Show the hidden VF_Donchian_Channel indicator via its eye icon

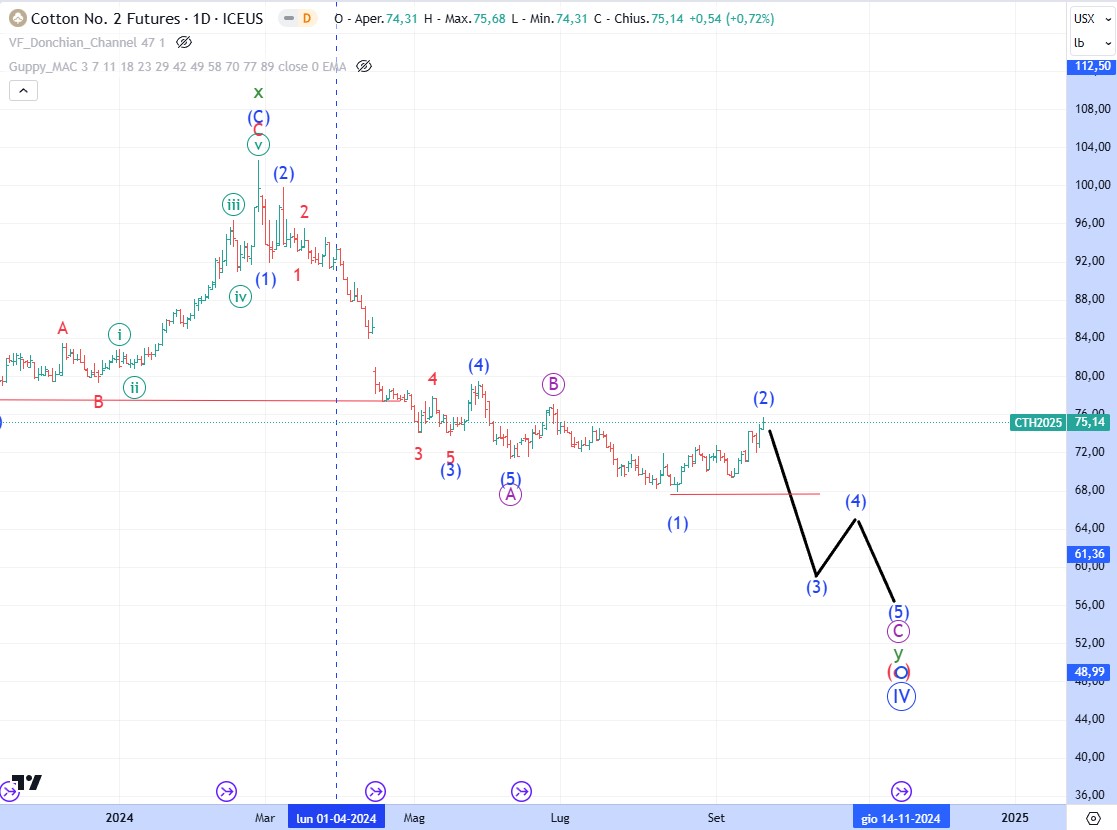pyautogui.click(x=184, y=43)
